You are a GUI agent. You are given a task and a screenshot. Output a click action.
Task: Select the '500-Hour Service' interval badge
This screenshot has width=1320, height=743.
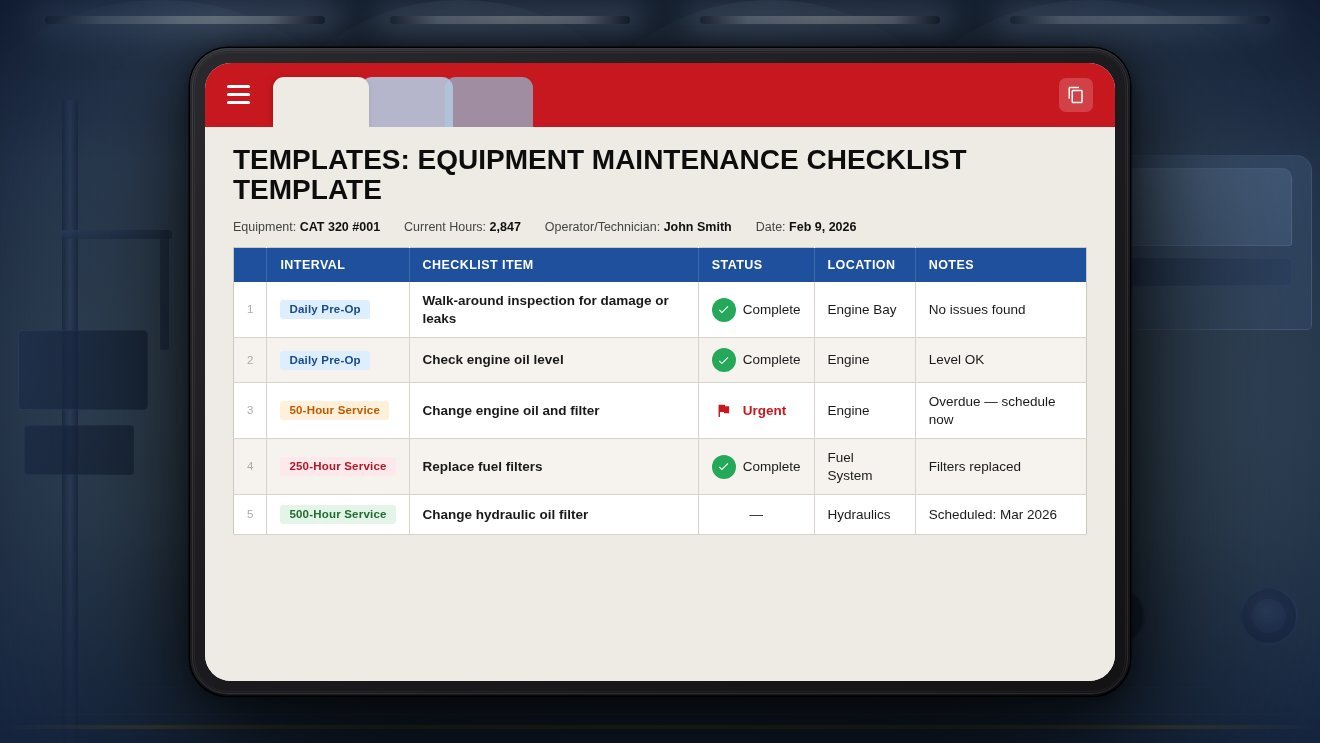pyautogui.click(x=338, y=514)
